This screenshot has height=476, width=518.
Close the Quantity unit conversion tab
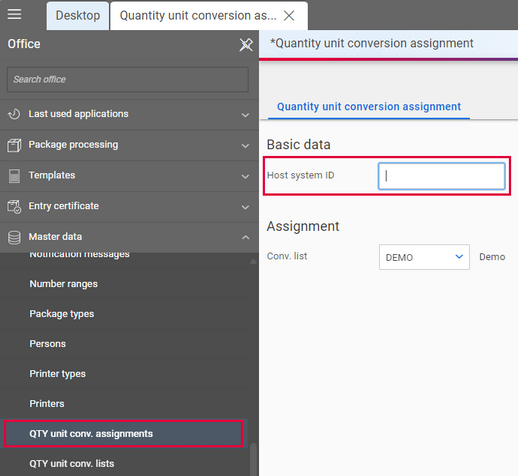[x=289, y=15]
